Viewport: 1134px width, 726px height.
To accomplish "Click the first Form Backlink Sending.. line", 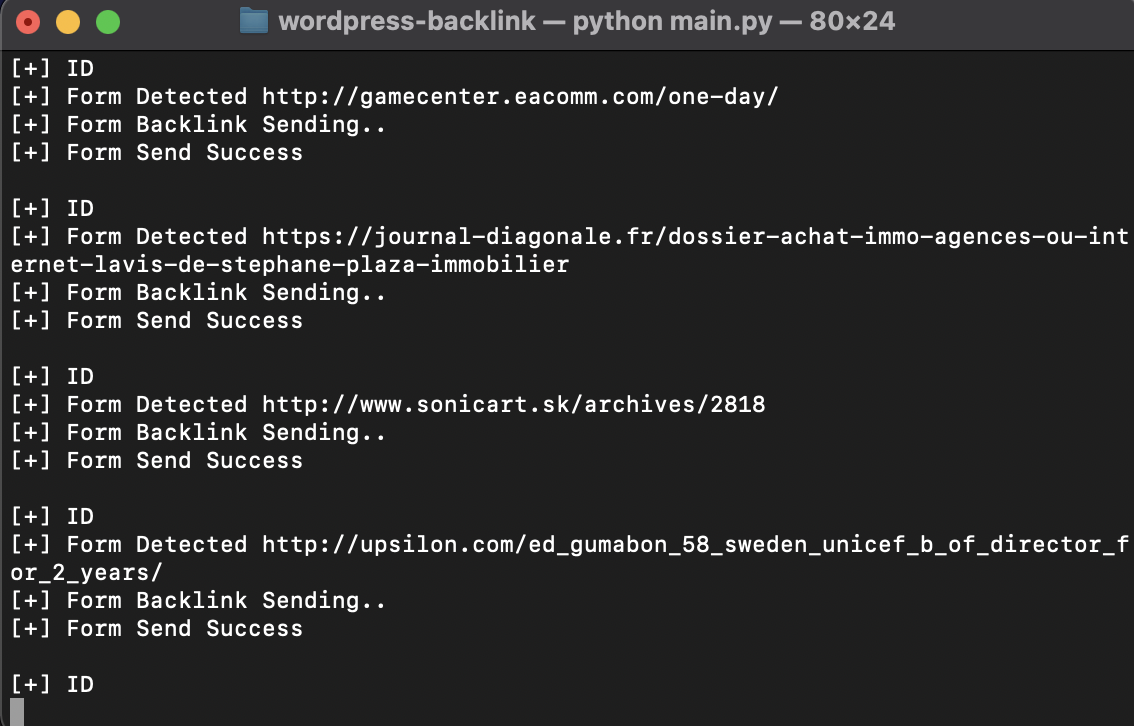I will click(x=198, y=124).
